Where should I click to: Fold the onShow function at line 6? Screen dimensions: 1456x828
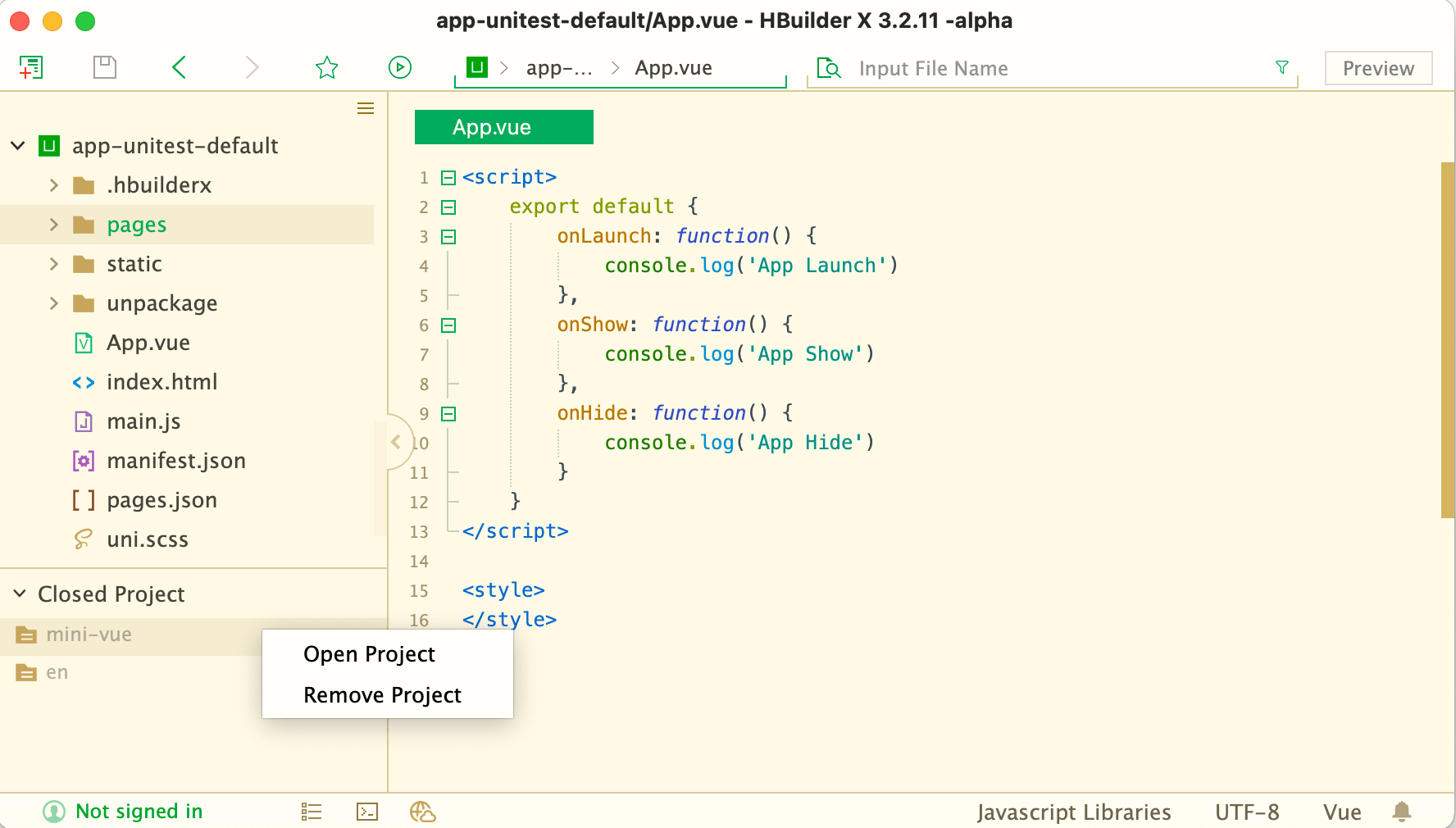448,325
